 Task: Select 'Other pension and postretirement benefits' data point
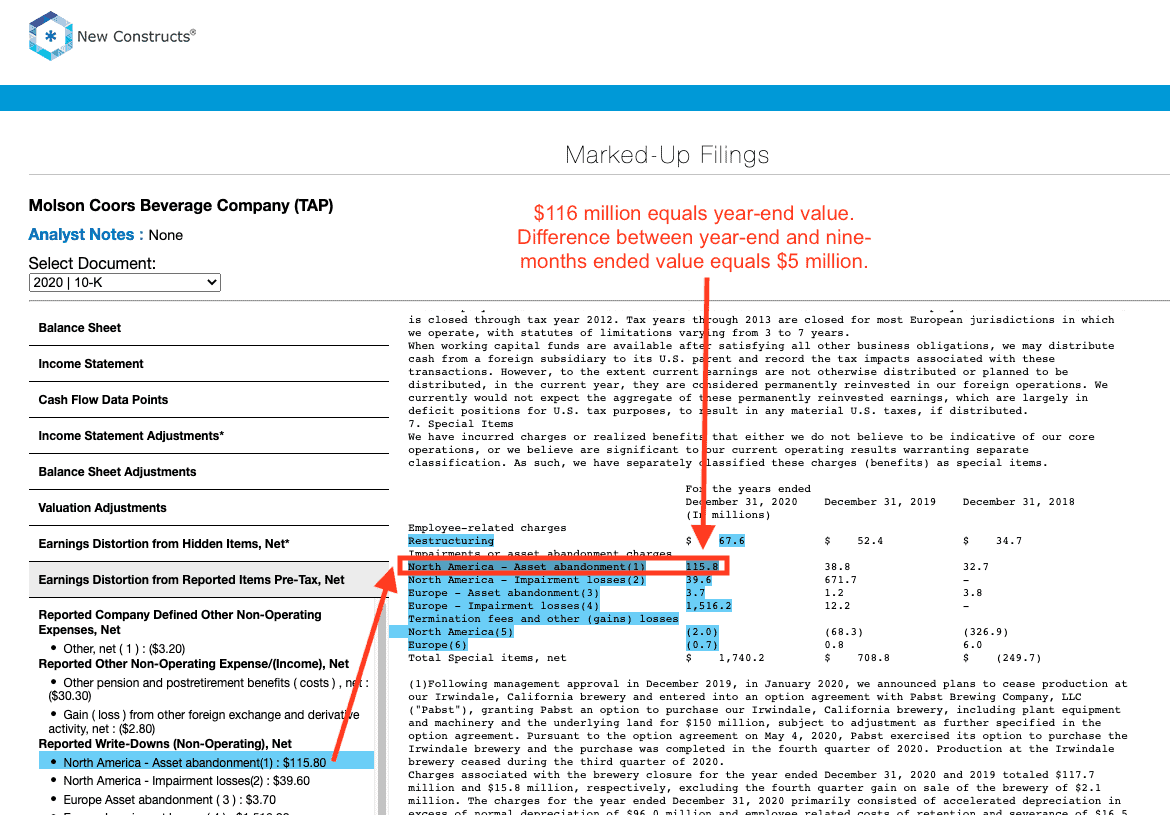209,689
